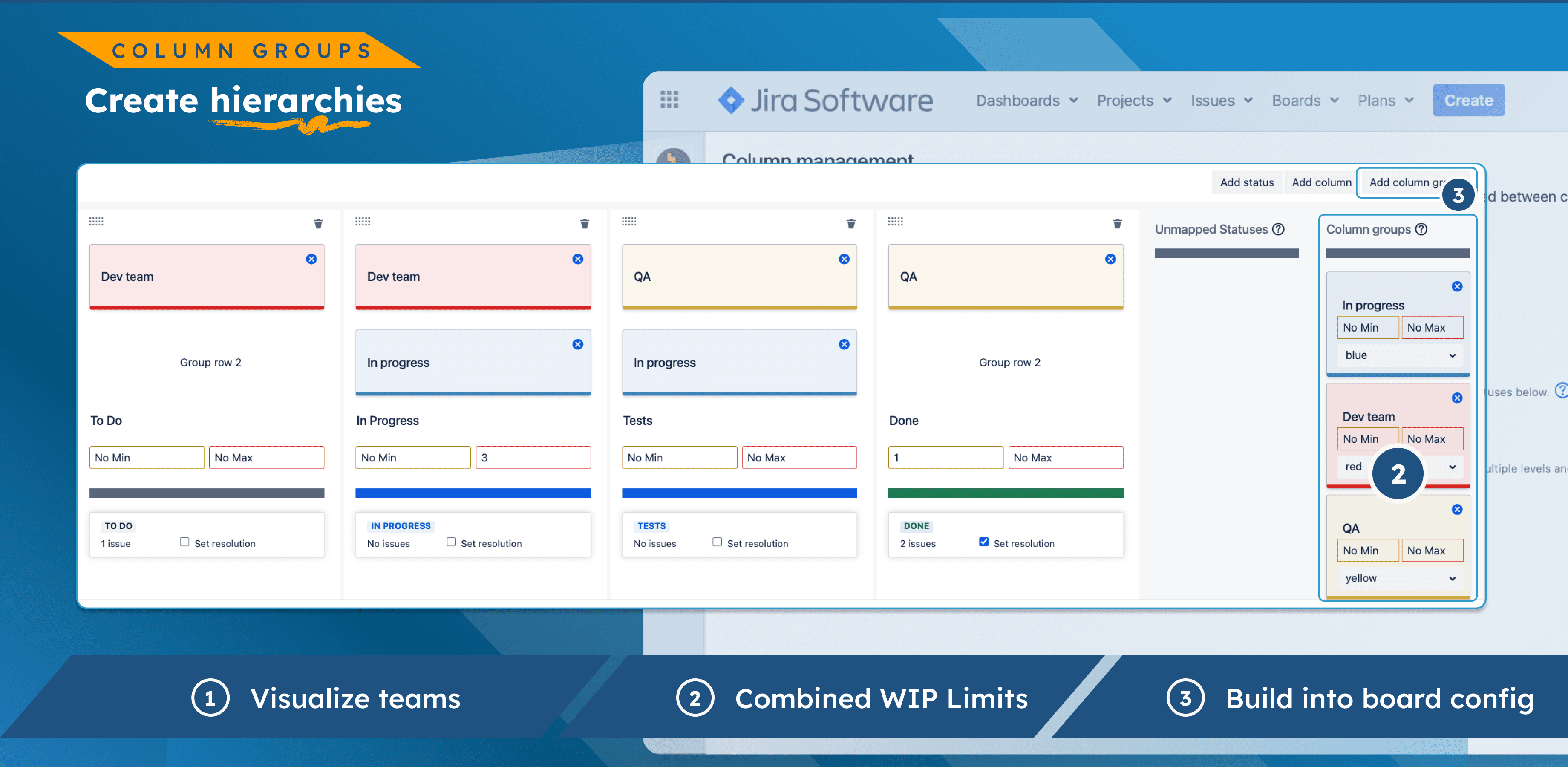Image resolution: width=1568 pixels, height=767 pixels.
Task: Delete the Tests column with trash icon
Action: coord(850,223)
